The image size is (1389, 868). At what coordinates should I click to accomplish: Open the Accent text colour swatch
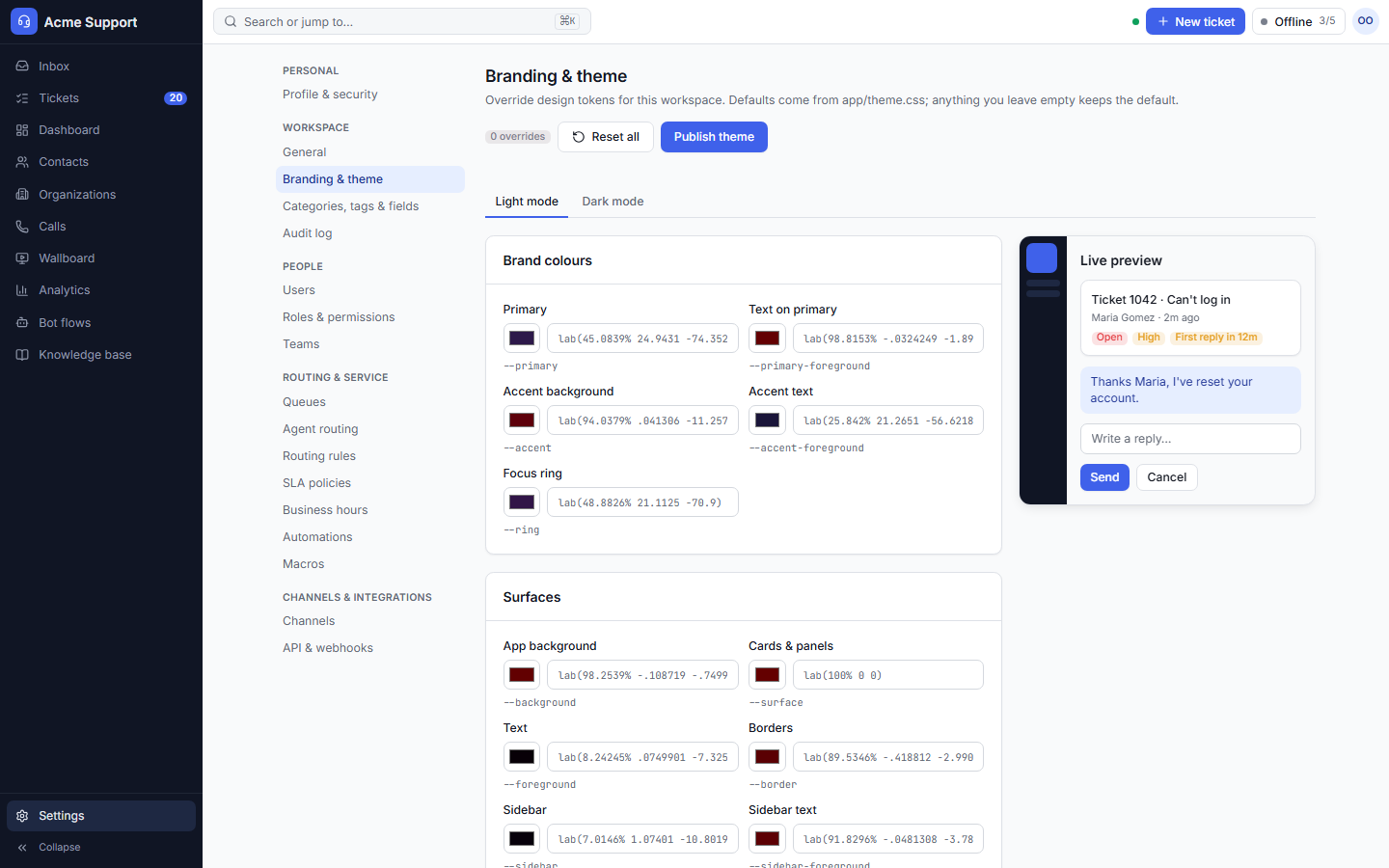click(x=767, y=420)
